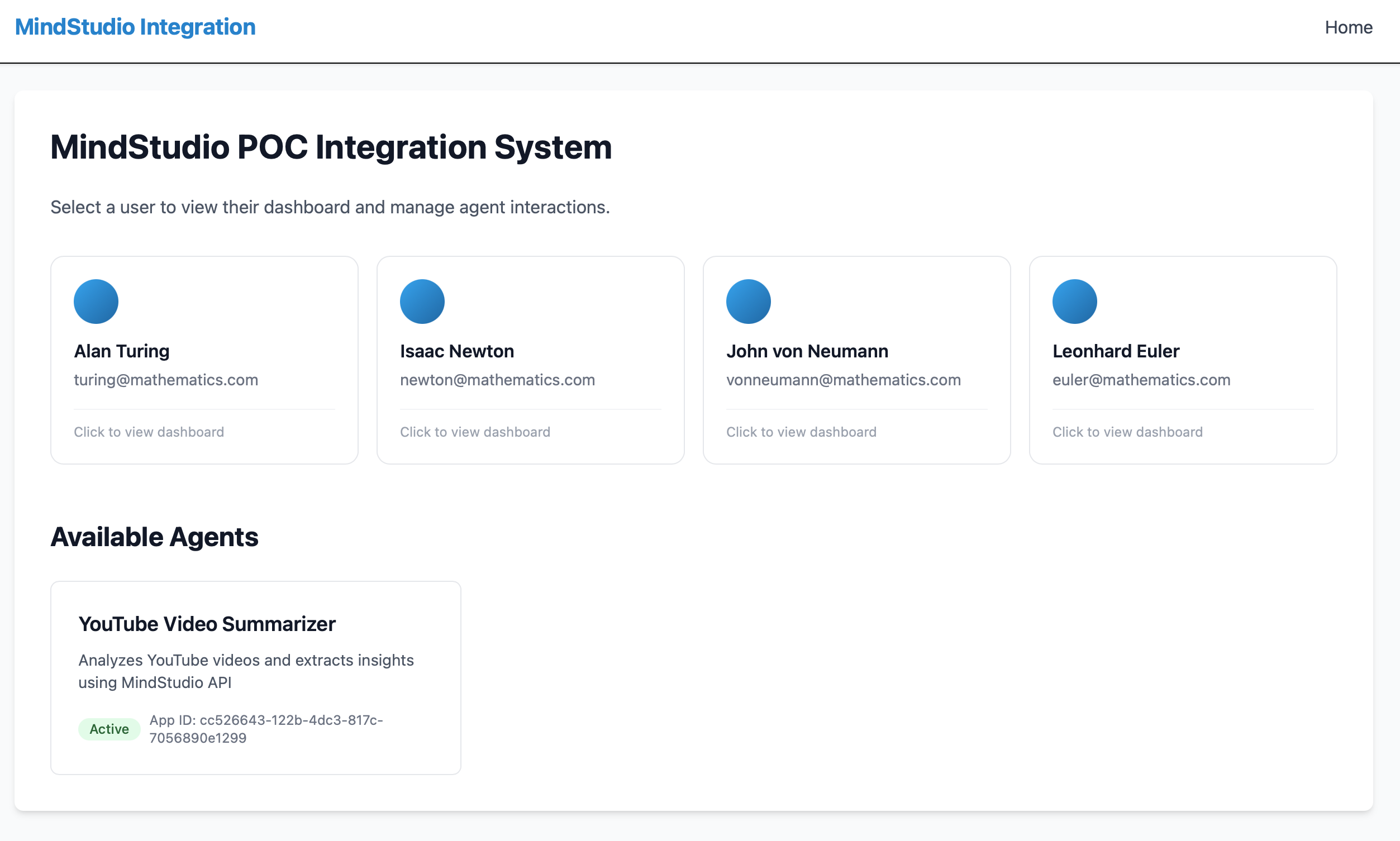Screen dimensions: 1400x841
Task: Open dashboard via Newton's 'Click to view dashboard'
Action: (x=475, y=432)
